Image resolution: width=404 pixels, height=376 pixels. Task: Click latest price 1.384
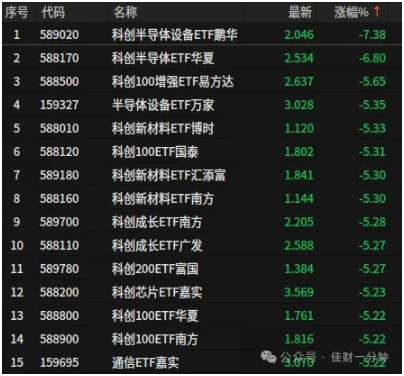pyautogui.click(x=299, y=269)
